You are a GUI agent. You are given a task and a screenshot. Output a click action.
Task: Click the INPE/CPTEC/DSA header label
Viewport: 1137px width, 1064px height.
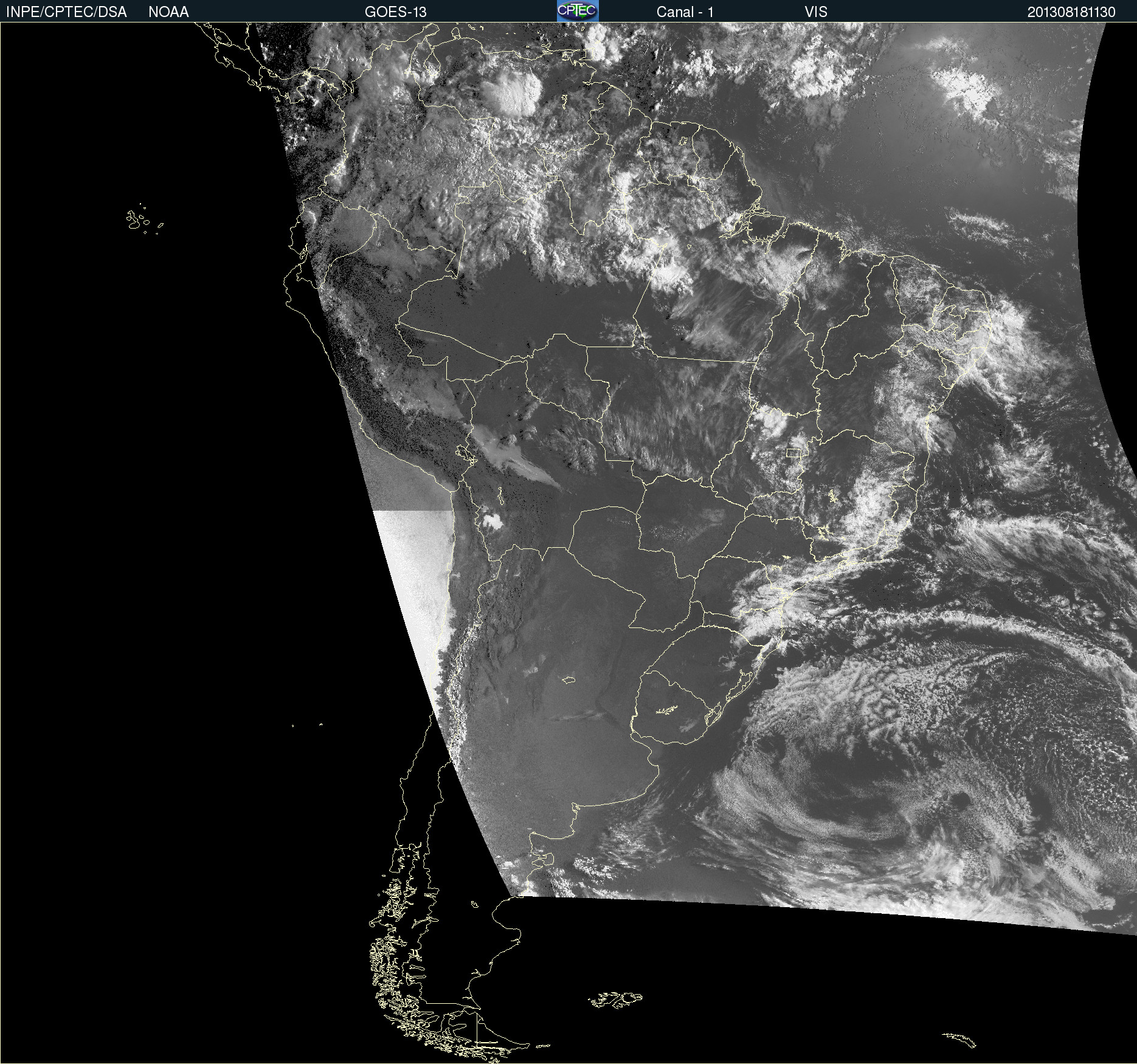pos(66,12)
